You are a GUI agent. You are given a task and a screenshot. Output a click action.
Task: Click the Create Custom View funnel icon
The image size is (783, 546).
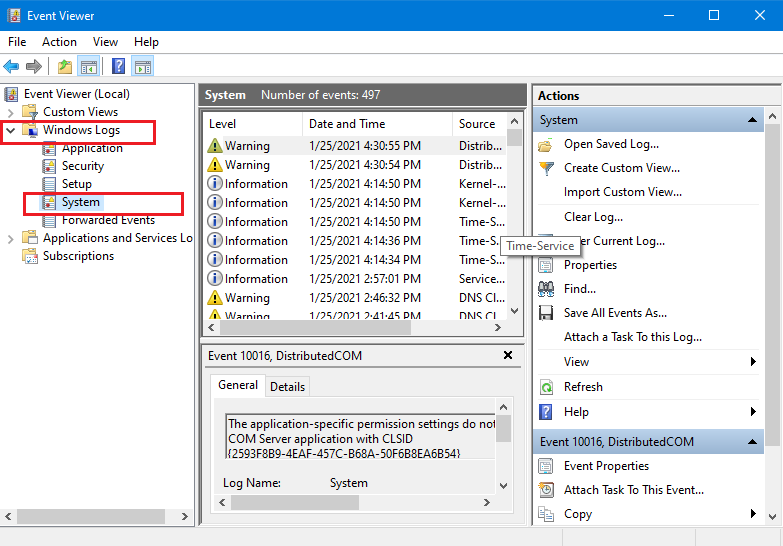click(546, 168)
